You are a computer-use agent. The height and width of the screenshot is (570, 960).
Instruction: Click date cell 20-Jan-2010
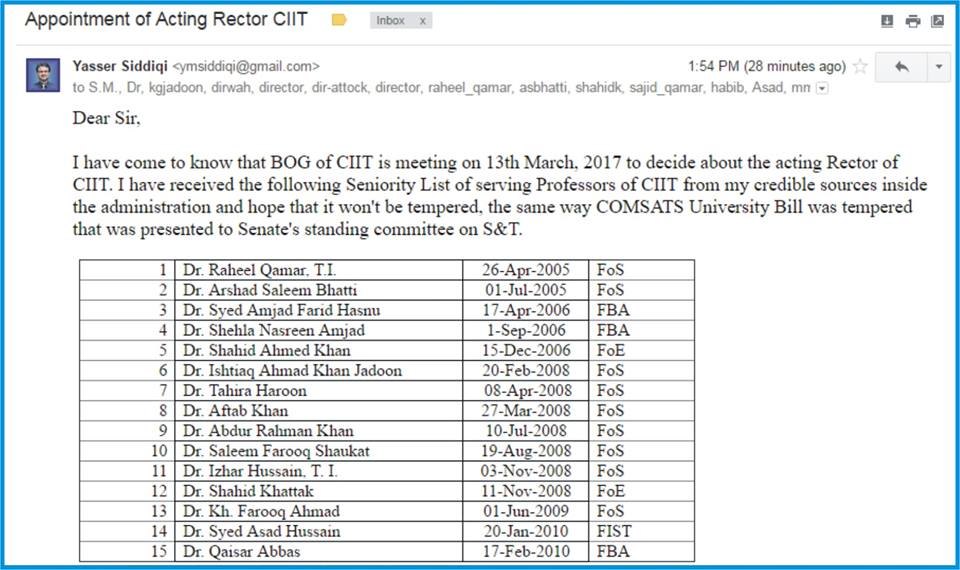point(526,531)
